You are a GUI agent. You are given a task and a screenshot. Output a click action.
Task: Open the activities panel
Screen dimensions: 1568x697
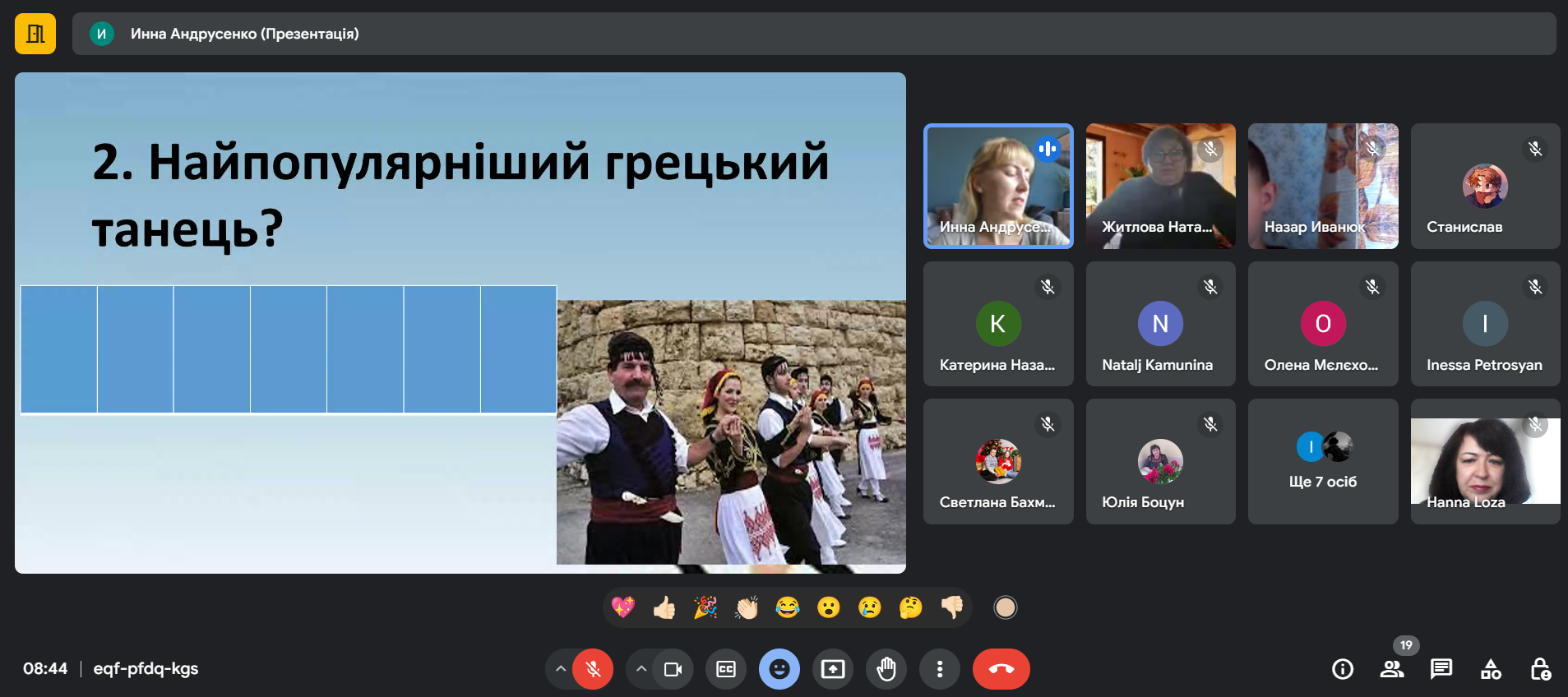[x=1491, y=669]
